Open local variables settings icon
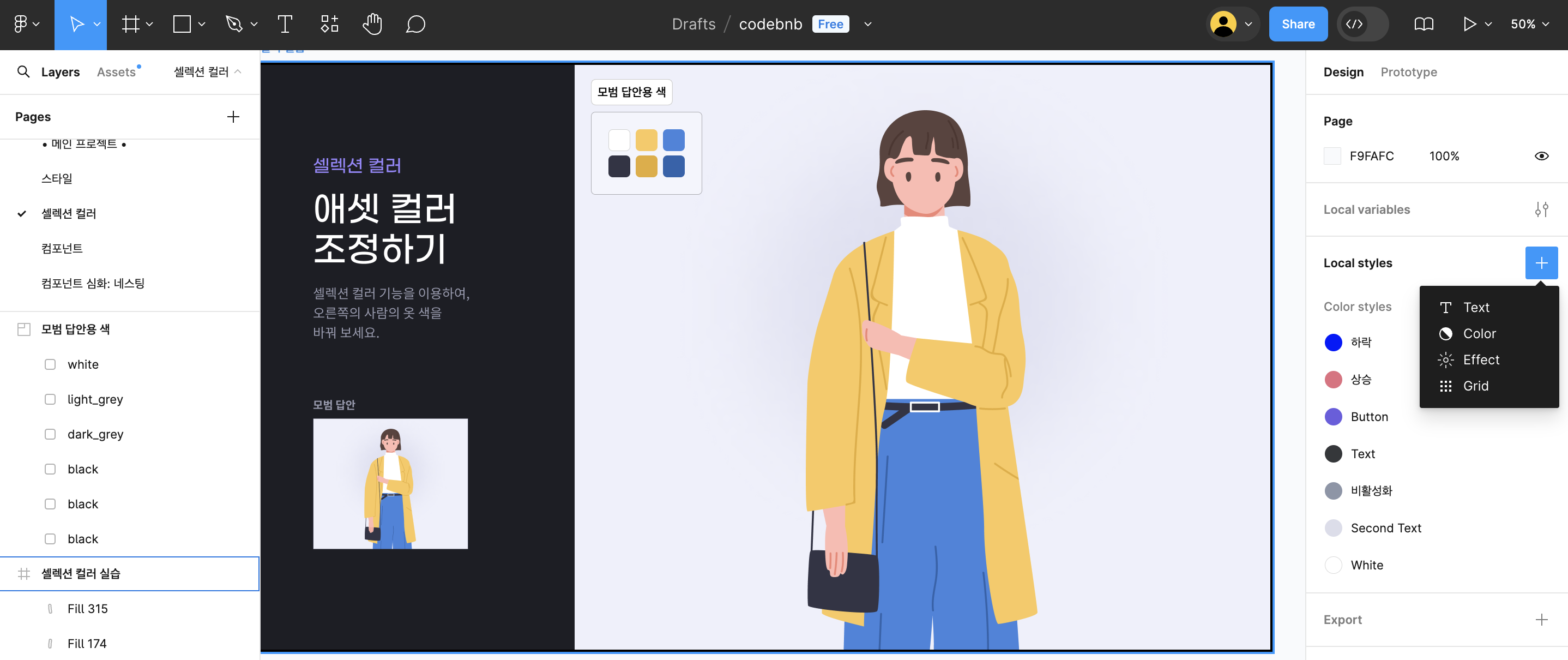This screenshot has height=660, width=1568. 1541,209
